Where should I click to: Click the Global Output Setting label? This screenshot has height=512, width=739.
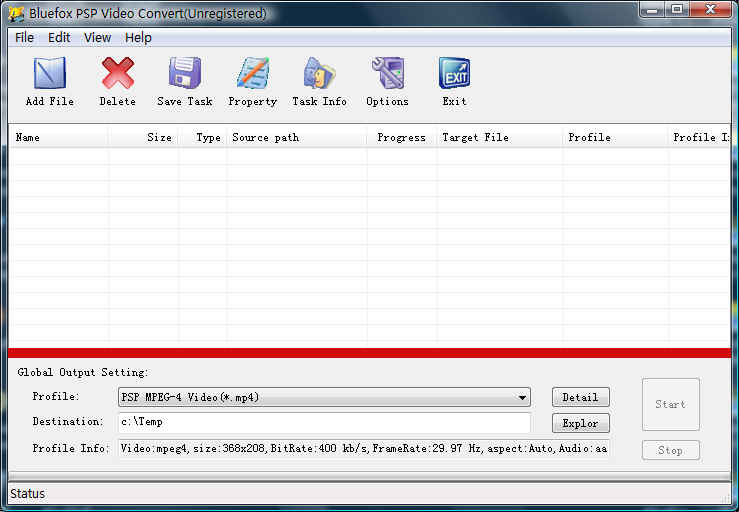(x=83, y=372)
